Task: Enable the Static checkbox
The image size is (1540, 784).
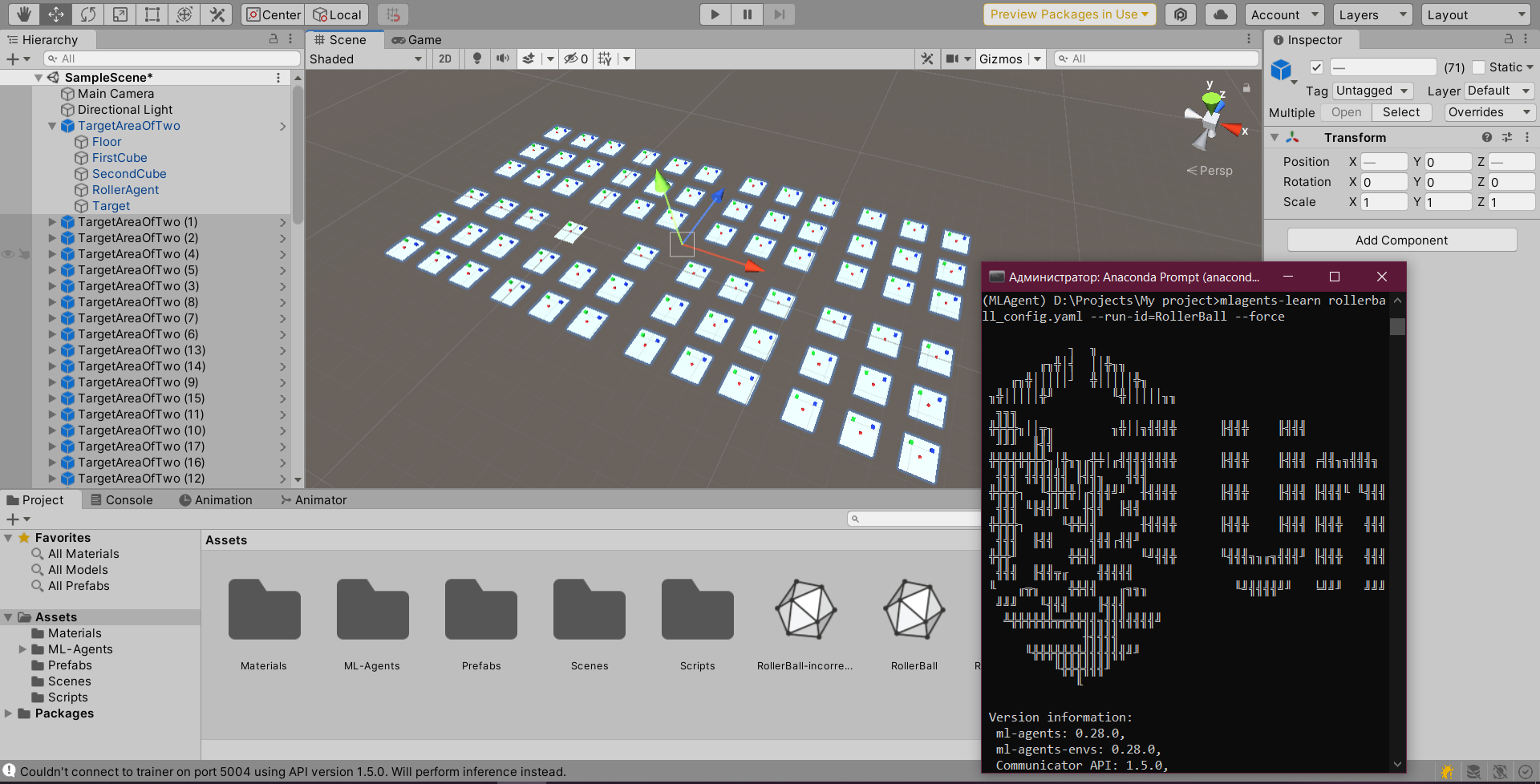Action: tap(1479, 67)
